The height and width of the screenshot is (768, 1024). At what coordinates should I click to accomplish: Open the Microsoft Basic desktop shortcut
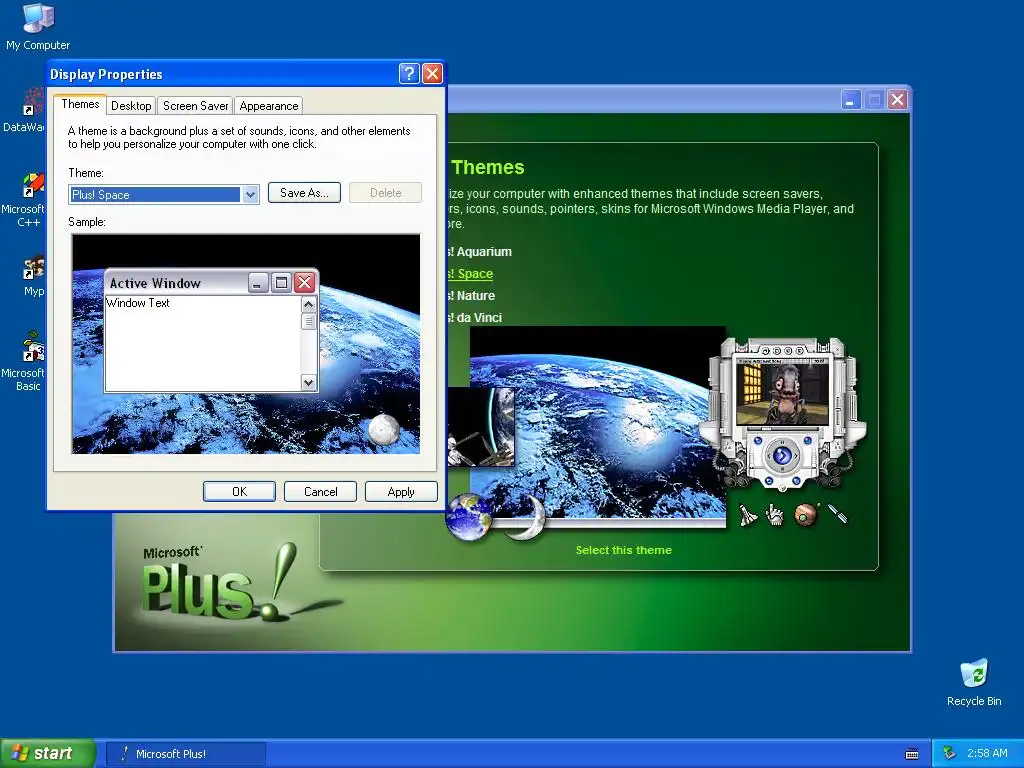tap(25, 361)
